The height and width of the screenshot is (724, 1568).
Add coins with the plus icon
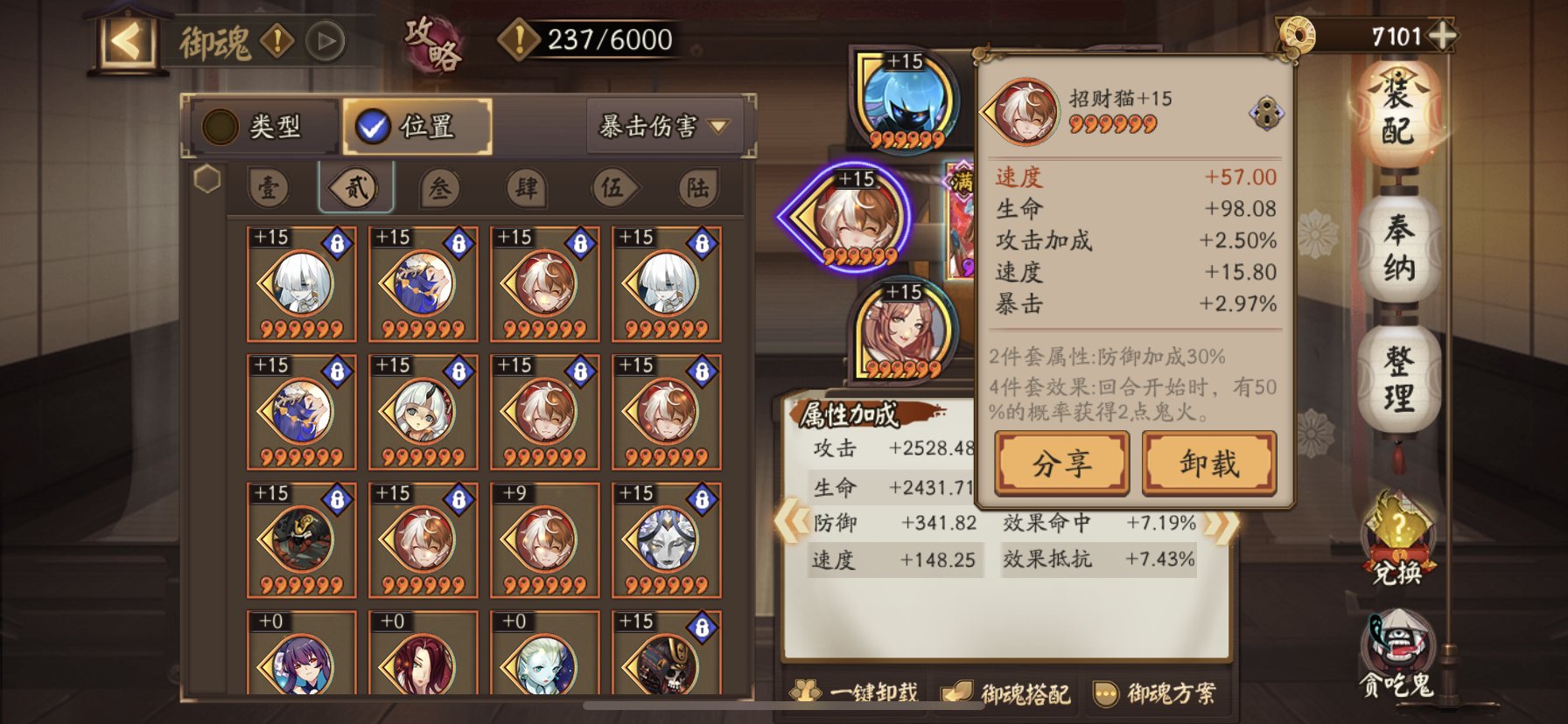[1441, 36]
